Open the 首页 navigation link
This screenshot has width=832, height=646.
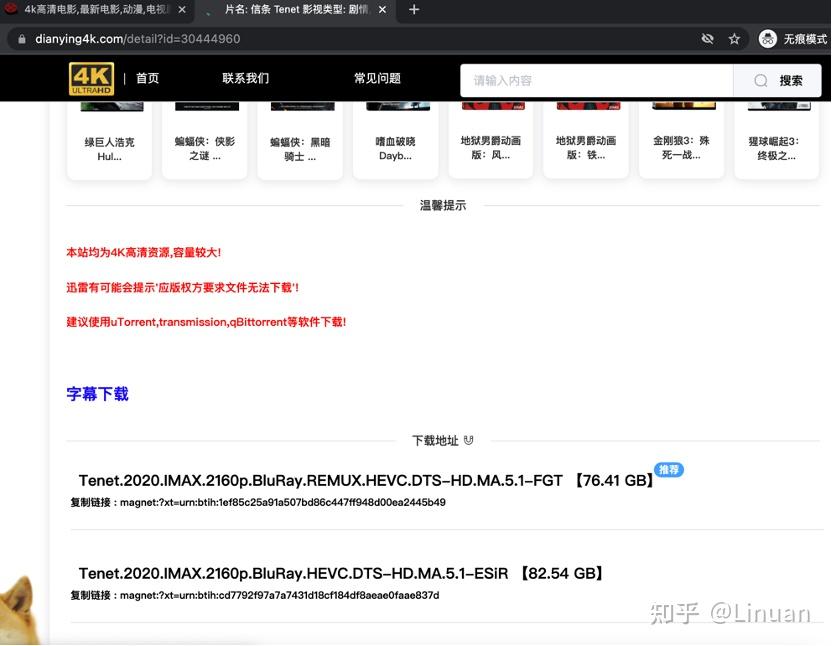148,79
